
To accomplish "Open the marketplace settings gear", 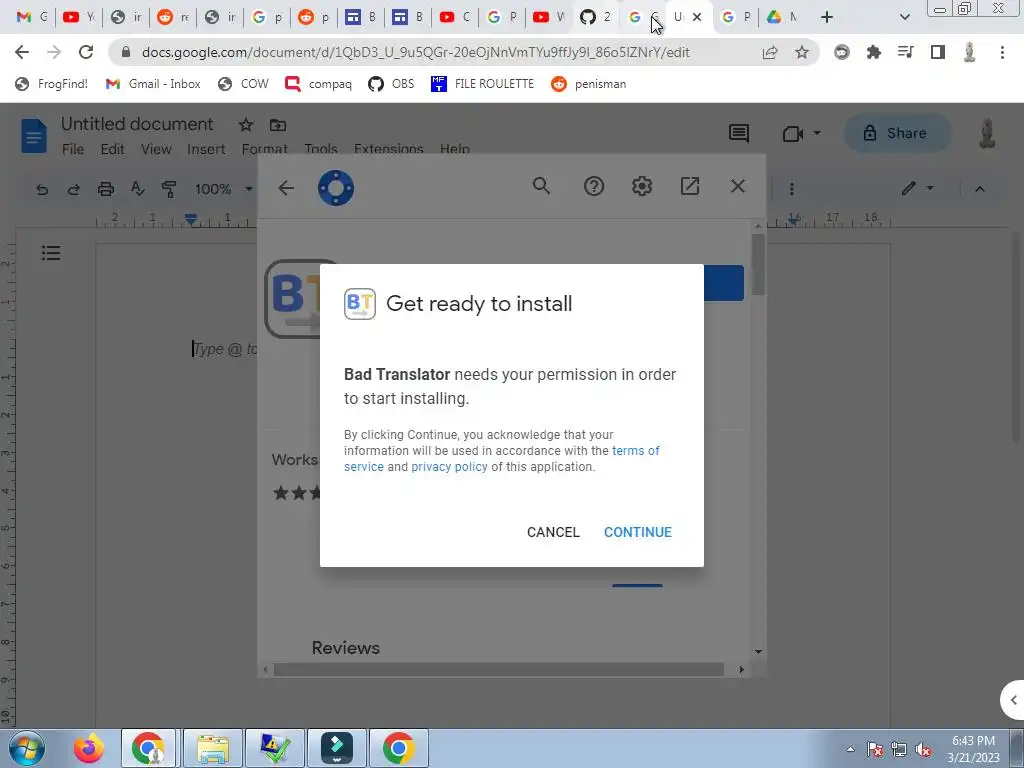I will point(642,186).
